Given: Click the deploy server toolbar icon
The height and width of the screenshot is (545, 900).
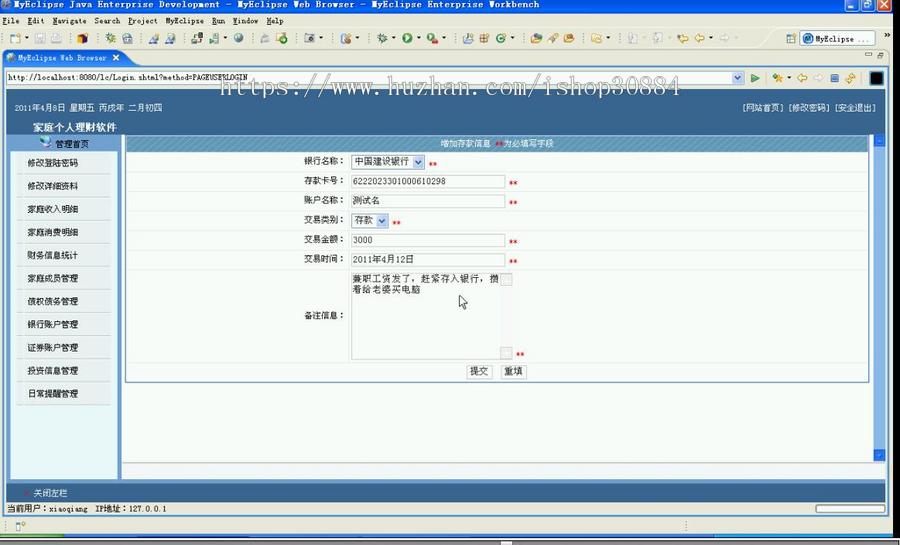Looking at the screenshot, I should (196, 38).
